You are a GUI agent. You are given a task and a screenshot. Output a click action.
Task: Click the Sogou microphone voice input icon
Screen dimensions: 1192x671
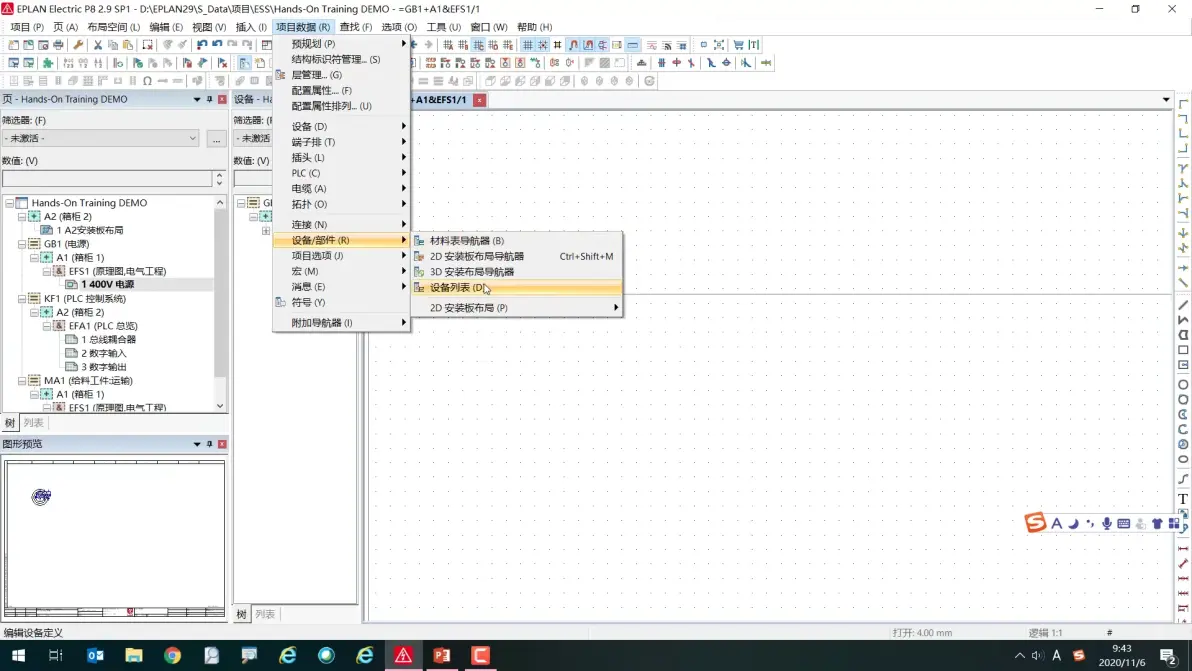1107,524
